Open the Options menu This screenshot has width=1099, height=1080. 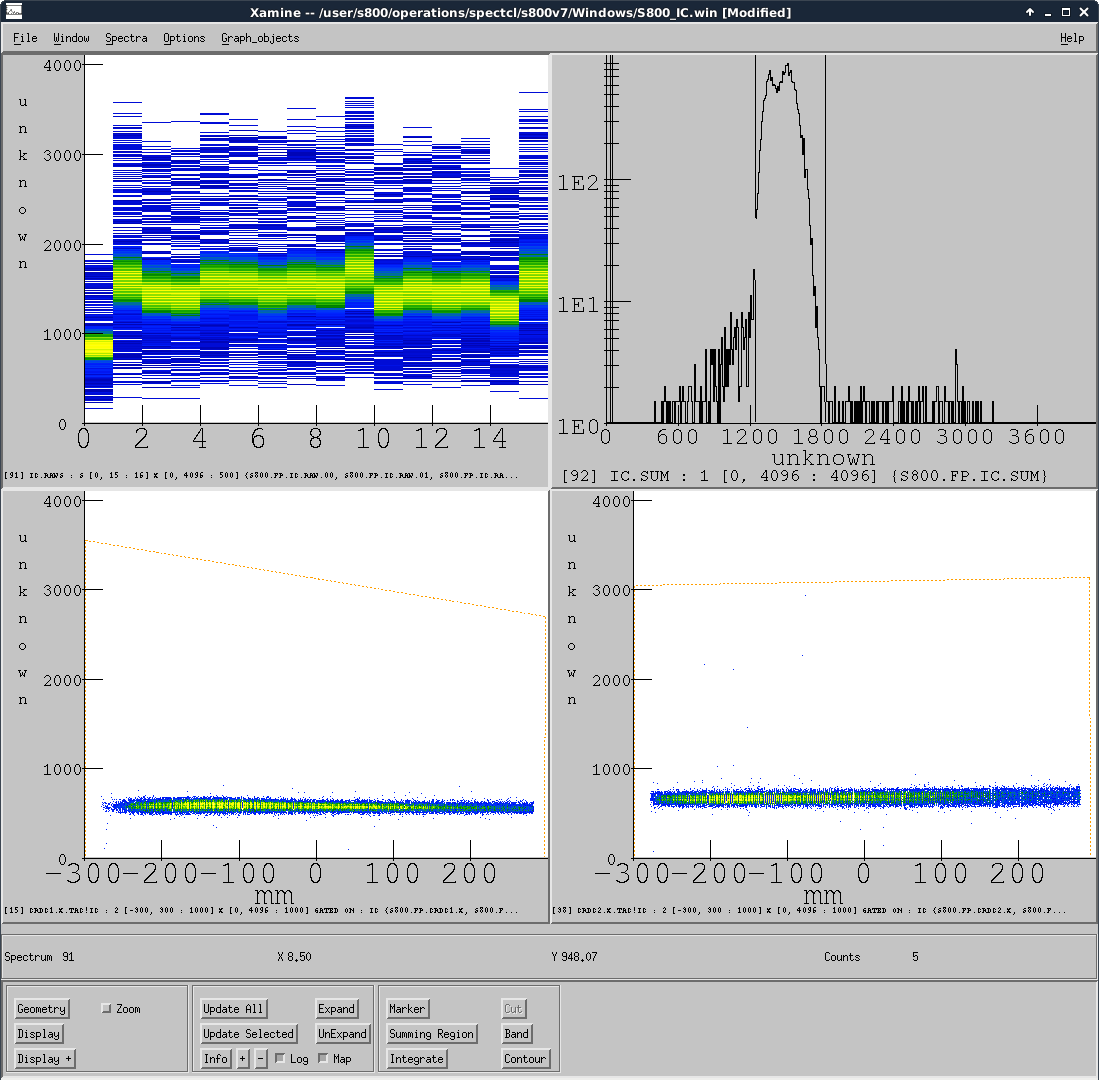[x=184, y=38]
